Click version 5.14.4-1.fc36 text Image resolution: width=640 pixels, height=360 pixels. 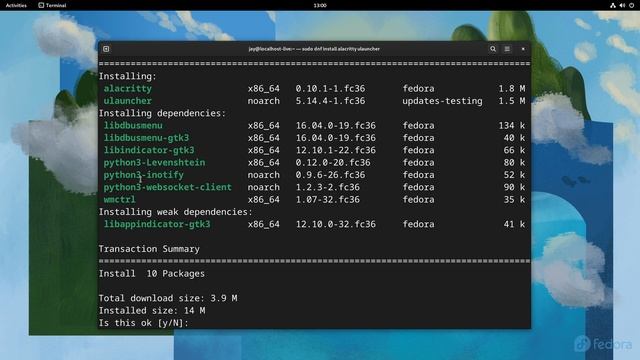click(330, 101)
